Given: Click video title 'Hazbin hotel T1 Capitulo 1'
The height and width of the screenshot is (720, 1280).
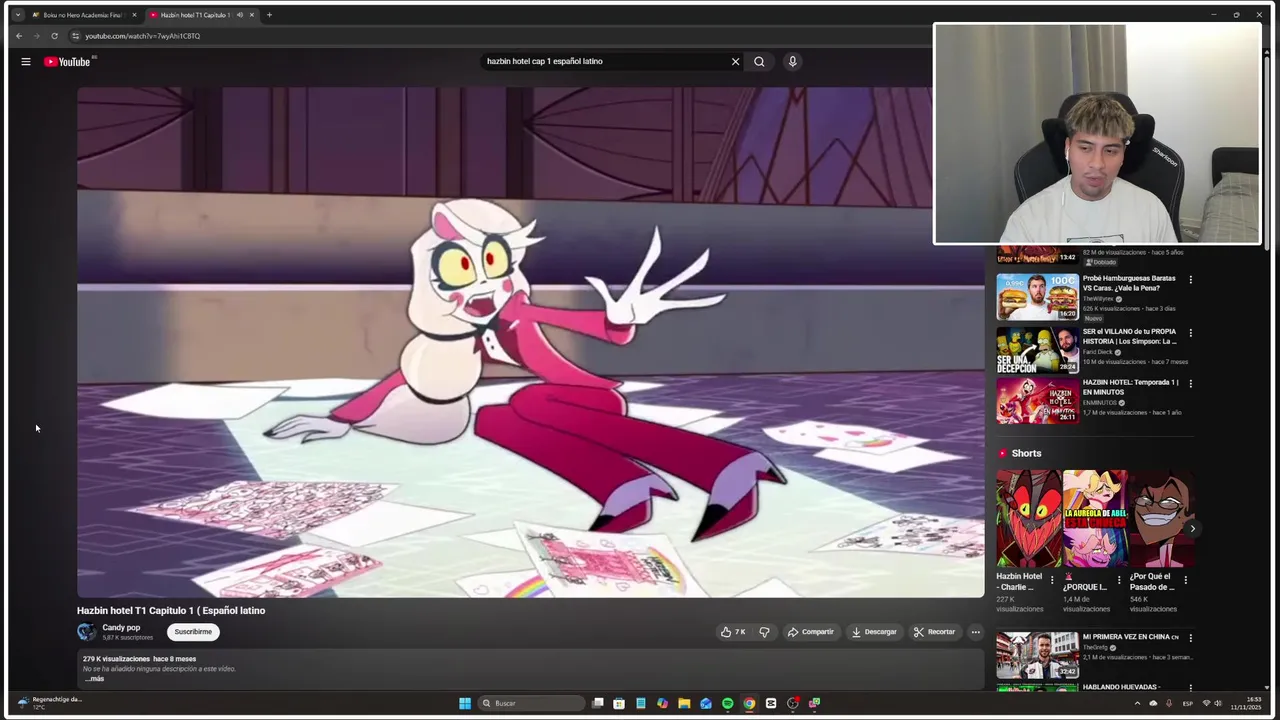Looking at the screenshot, I should (171, 610).
